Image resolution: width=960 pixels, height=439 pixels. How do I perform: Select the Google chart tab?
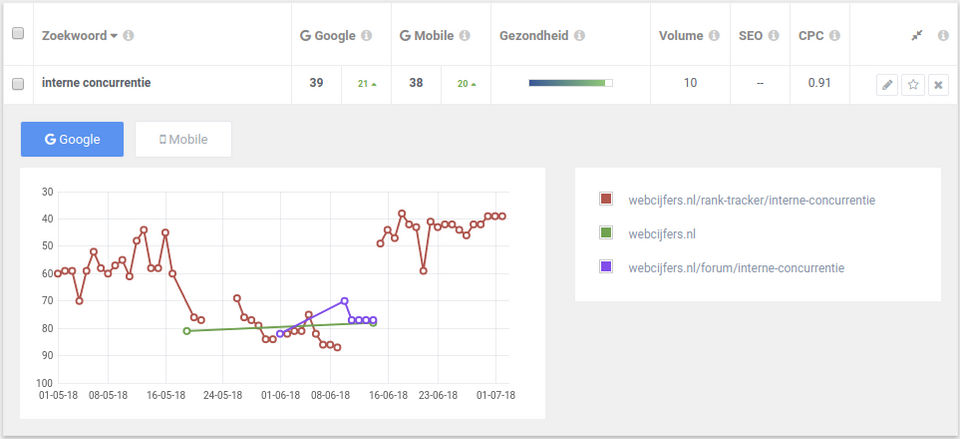pos(72,140)
